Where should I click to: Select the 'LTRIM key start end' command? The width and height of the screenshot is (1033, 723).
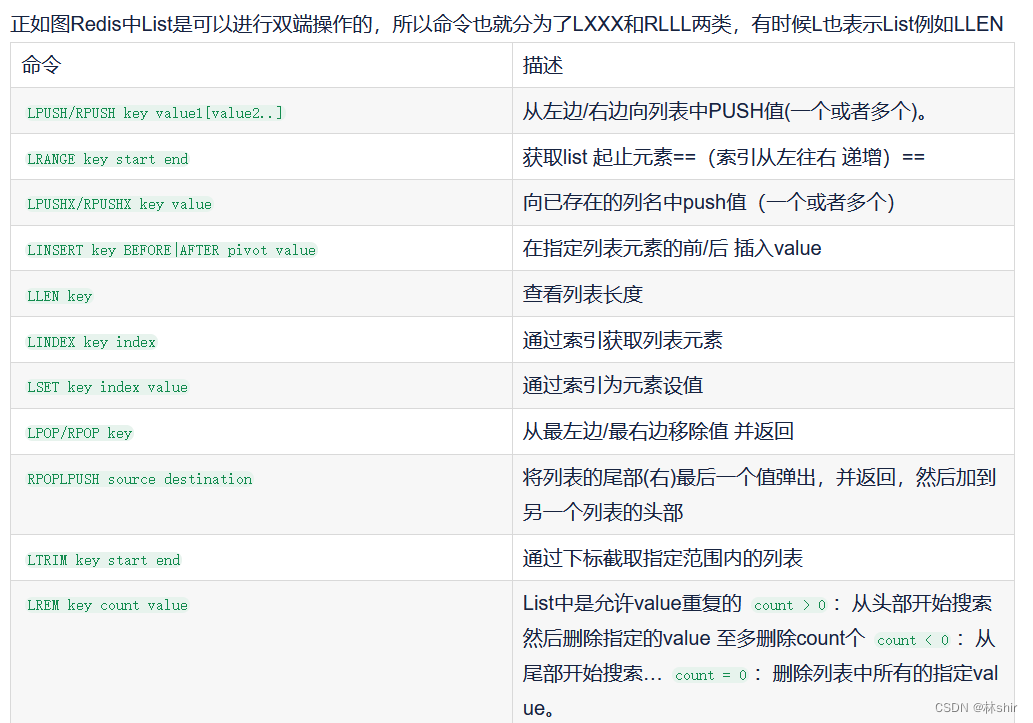point(103,560)
